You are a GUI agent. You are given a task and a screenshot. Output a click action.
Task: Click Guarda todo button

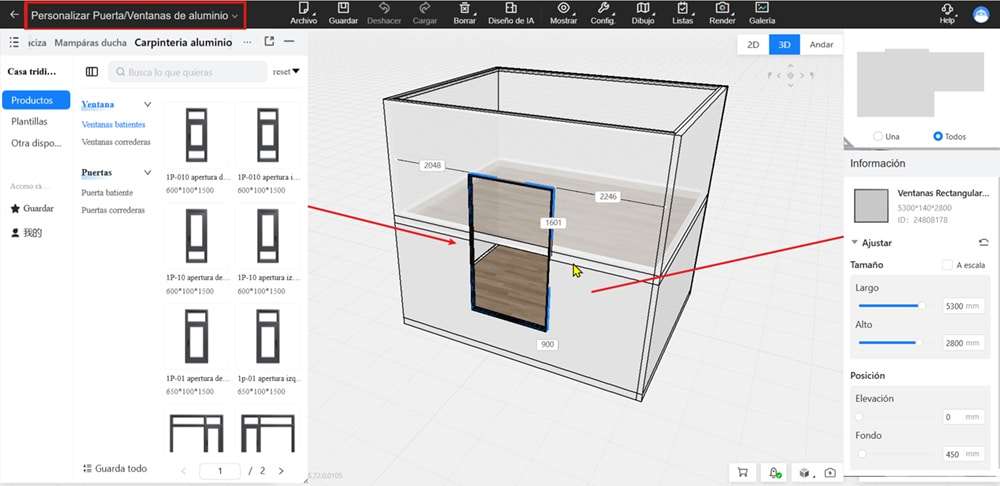115,468
